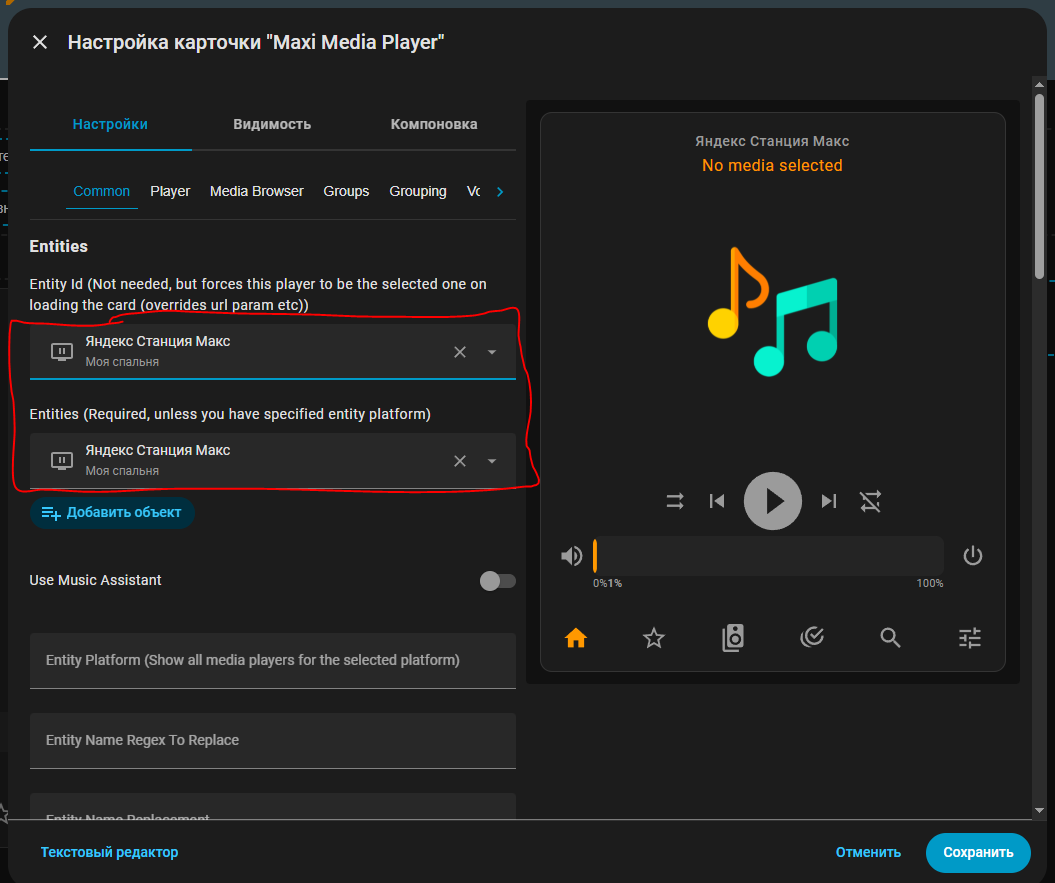Screen dimensions: 1055x883
Task: Clear the Entities list Яндекс Станция Макс entry
Action: [x=460, y=461]
